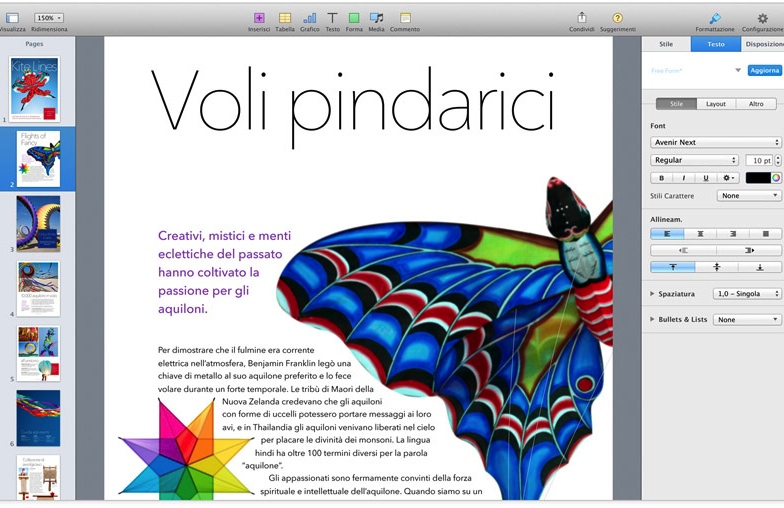Justify the text
Viewport: 784px width, 508px height.
click(765, 234)
